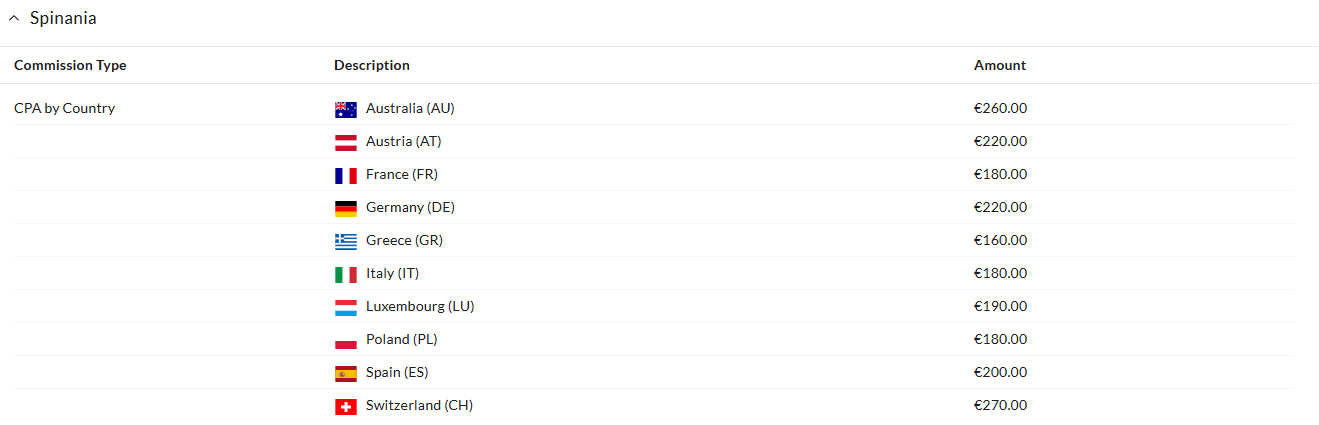The image size is (1319, 425).
Task: Click the Austria flag icon
Action: pyautogui.click(x=346, y=142)
